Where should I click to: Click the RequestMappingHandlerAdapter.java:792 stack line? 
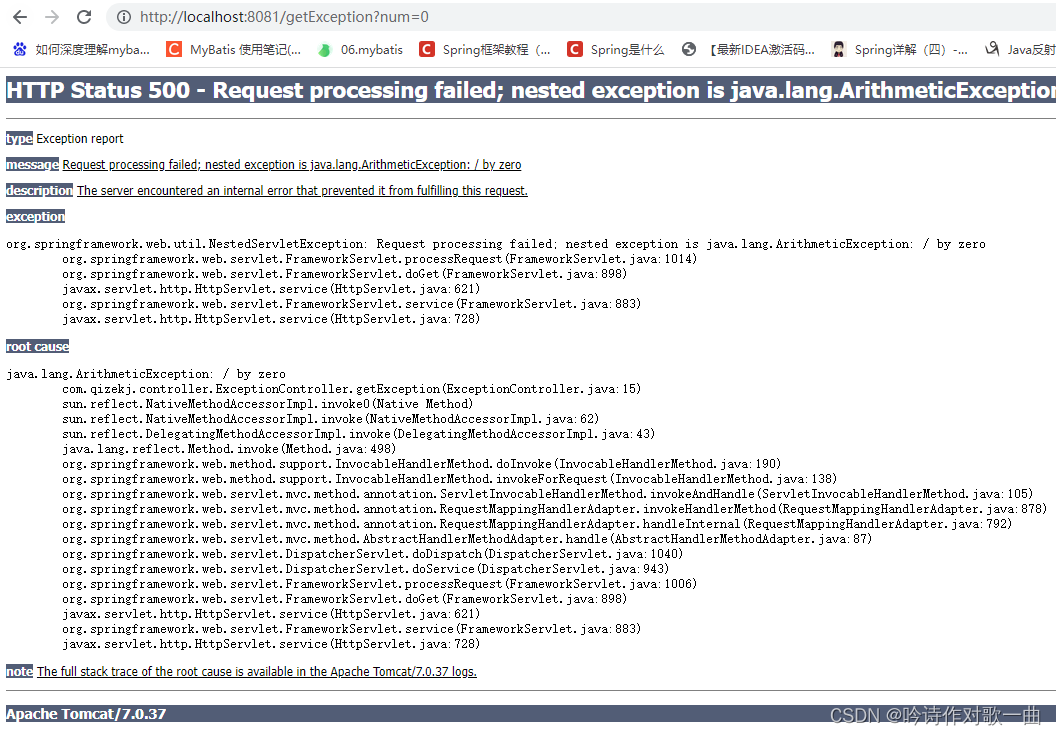click(x=537, y=523)
